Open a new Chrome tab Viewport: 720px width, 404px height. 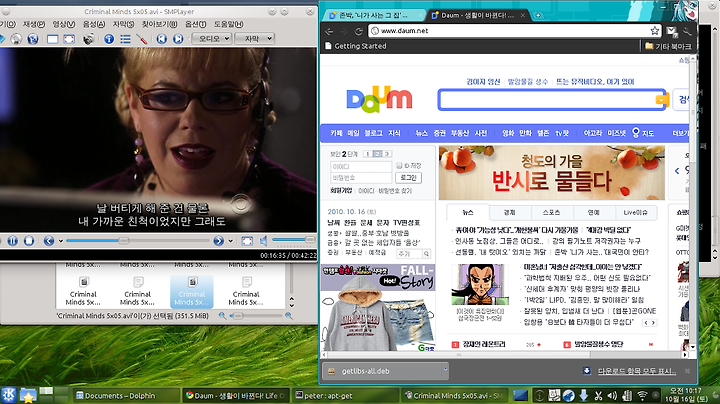538,15
